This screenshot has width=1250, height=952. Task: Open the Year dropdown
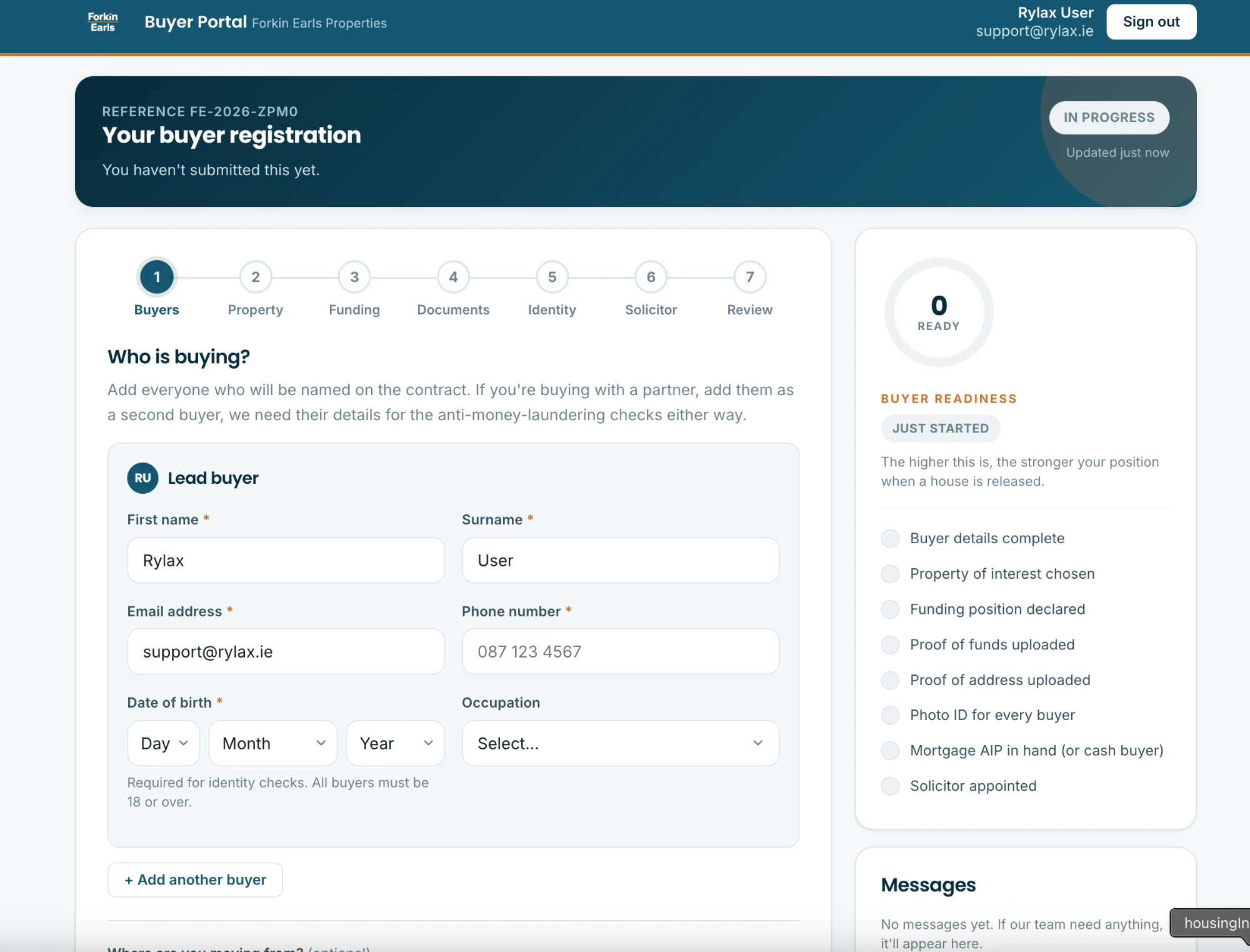(x=396, y=743)
